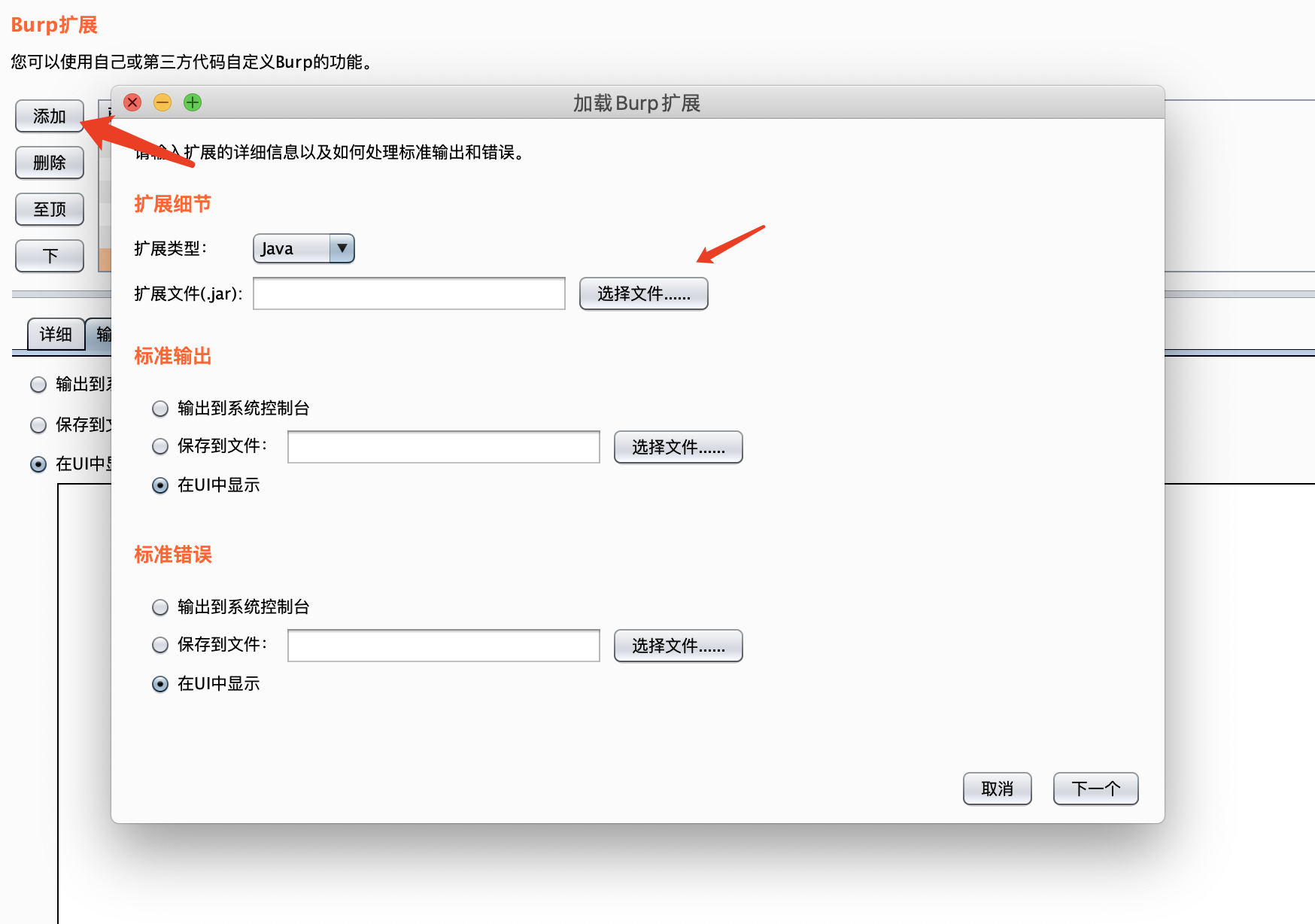Select 在UI中显示 under 标准输出
Image resolution: width=1315 pixels, height=924 pixels.
click(160, 485)
